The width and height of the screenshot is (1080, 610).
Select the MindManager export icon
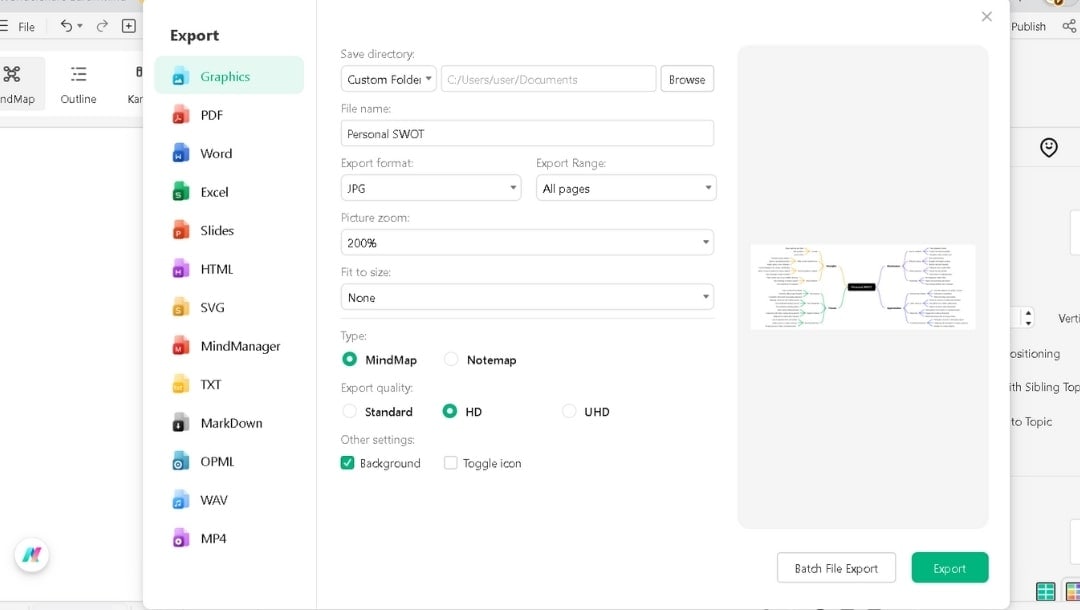pos(180,346)
